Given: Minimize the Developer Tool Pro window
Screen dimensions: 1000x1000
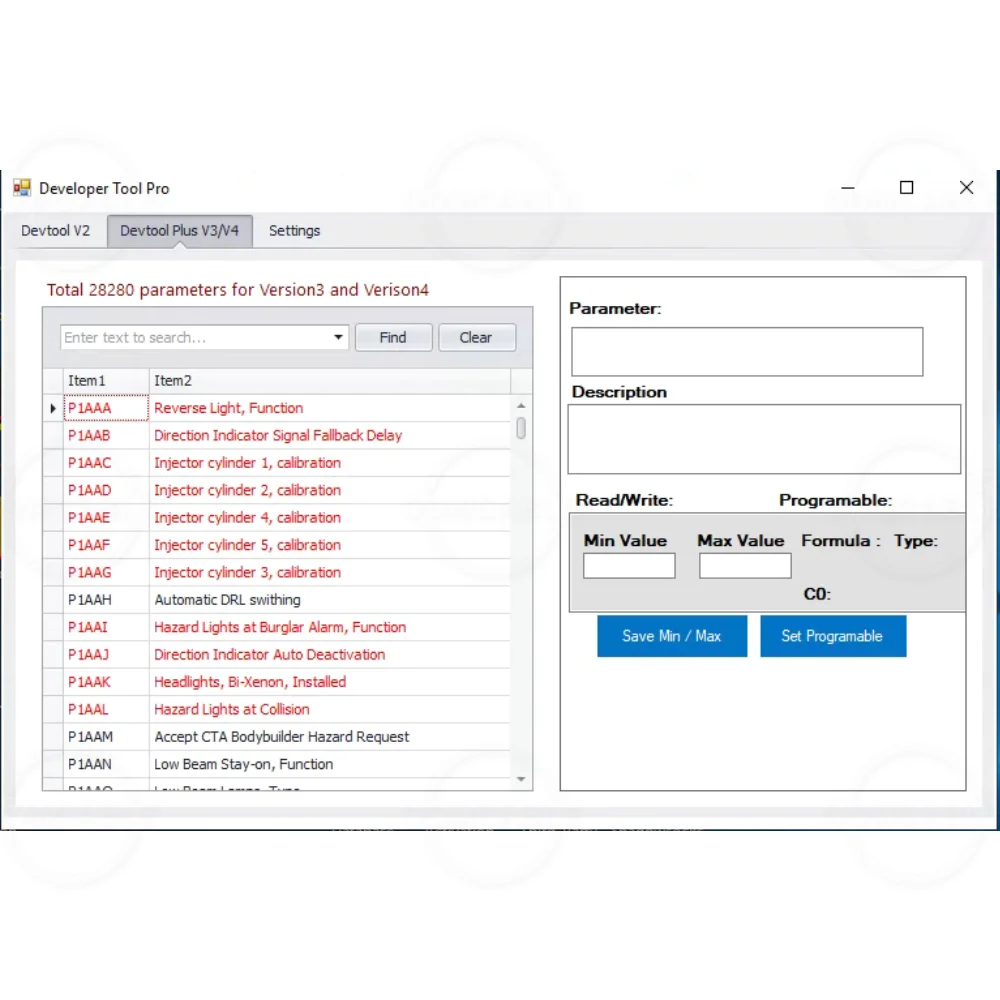Looking at the screenshot, I should coord(848,188).
